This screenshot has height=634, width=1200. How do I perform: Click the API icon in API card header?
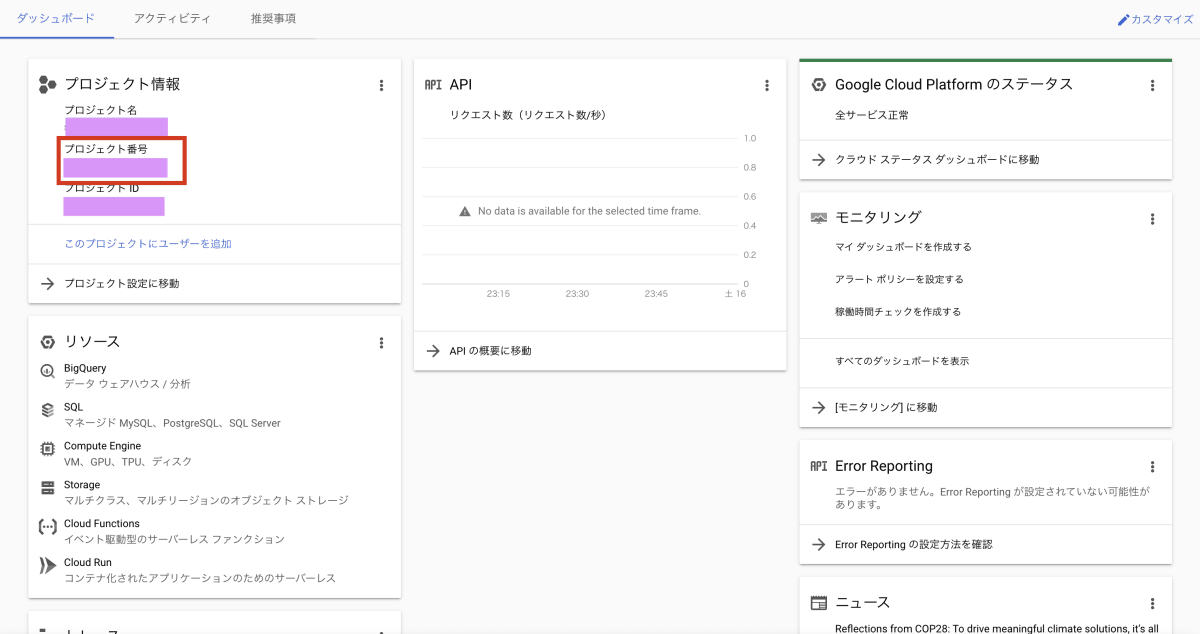pyautogui.click(x=433, y=85)
